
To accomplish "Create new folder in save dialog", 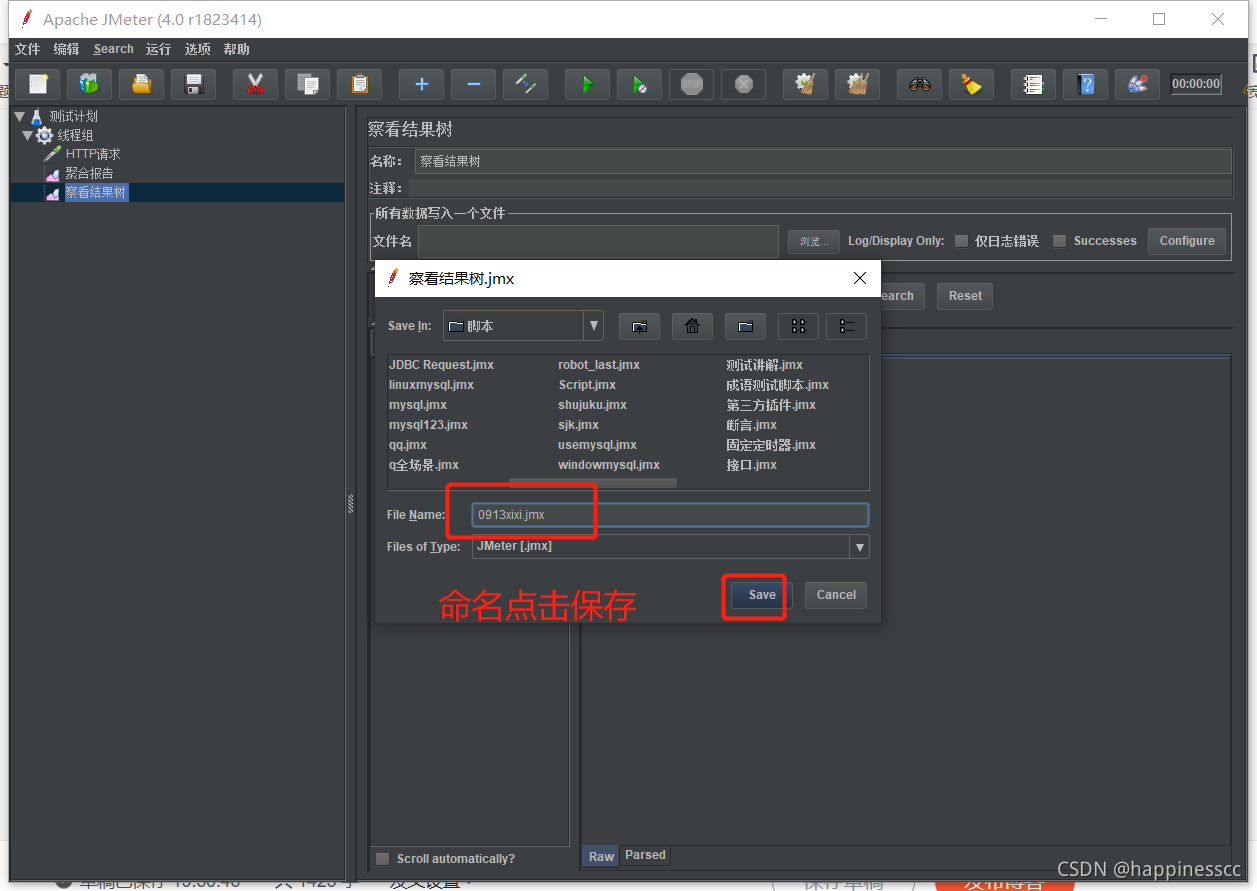I will coord(745,326).
